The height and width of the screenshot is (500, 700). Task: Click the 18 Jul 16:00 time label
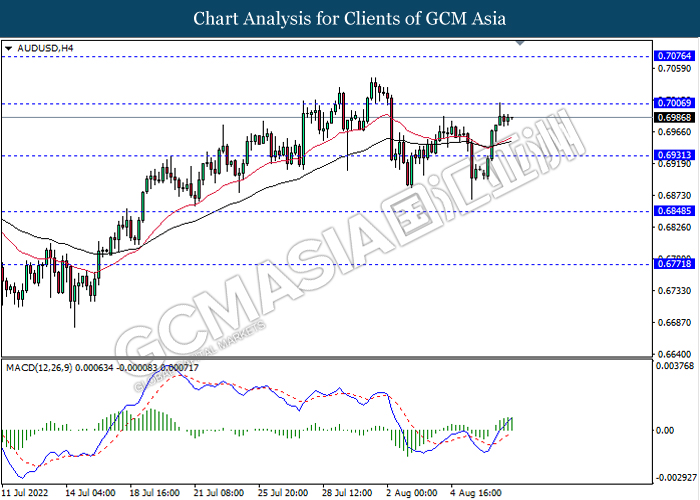(154, 493)
